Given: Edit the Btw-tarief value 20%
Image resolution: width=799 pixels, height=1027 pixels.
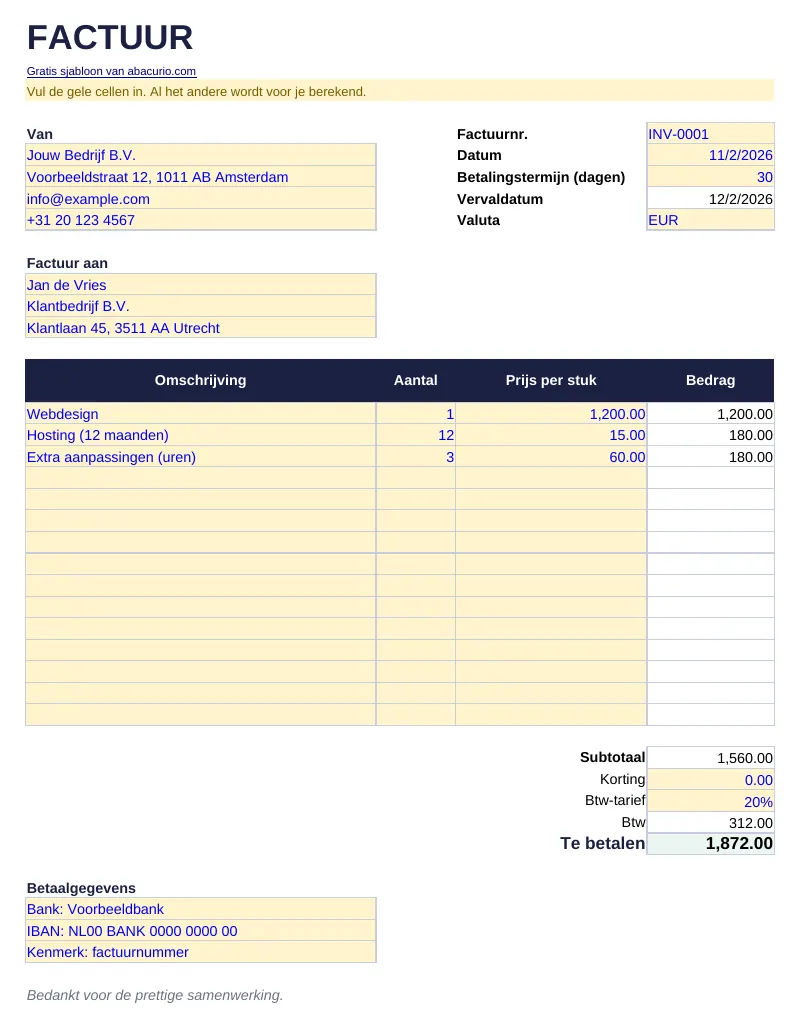Looking at the screenshot, I should 711,801.
